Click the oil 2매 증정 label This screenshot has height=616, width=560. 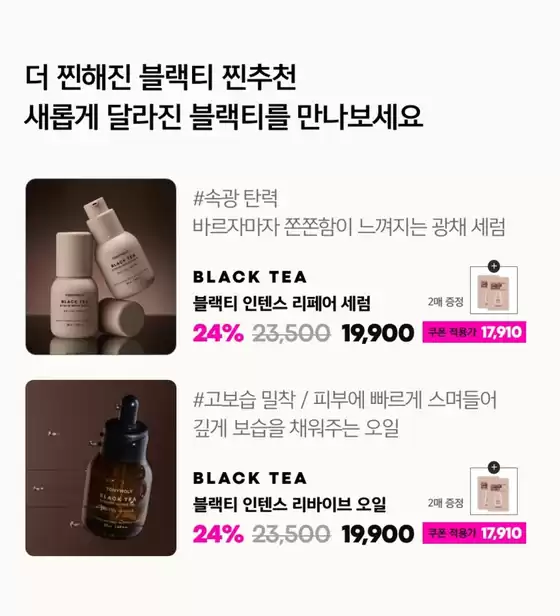click(x=446, y=503)
